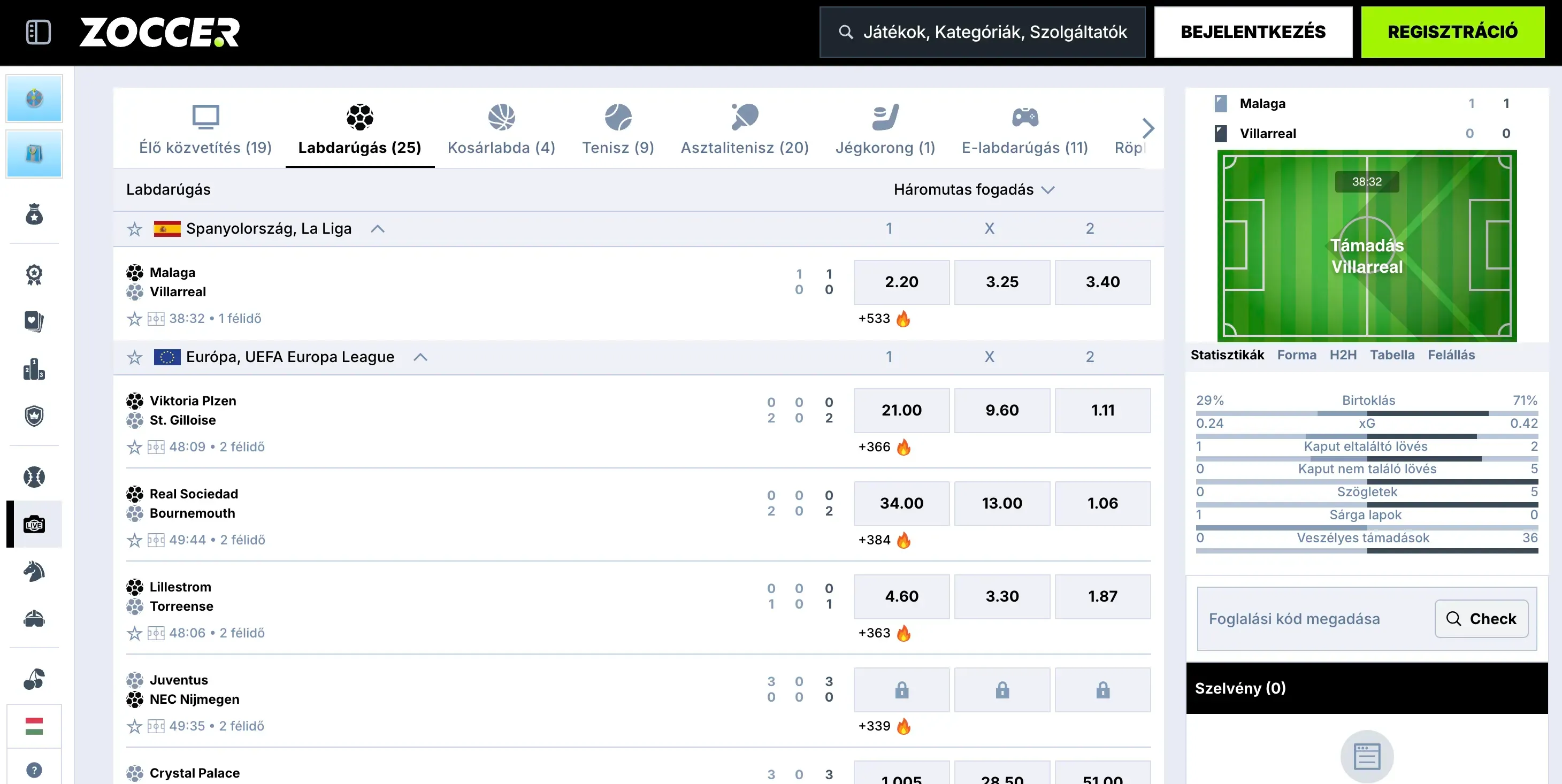The width and height of the screenshot is (1562, 784).
Task: Open the podium leaderboard icon
Action: [x=34, y=368]
